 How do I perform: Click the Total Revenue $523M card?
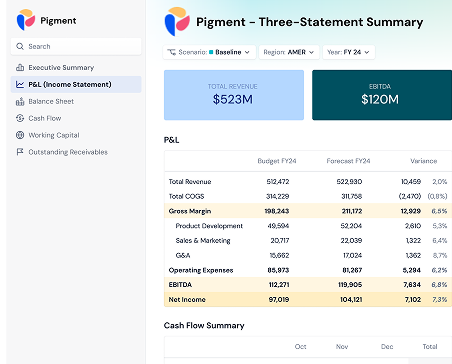234,95
